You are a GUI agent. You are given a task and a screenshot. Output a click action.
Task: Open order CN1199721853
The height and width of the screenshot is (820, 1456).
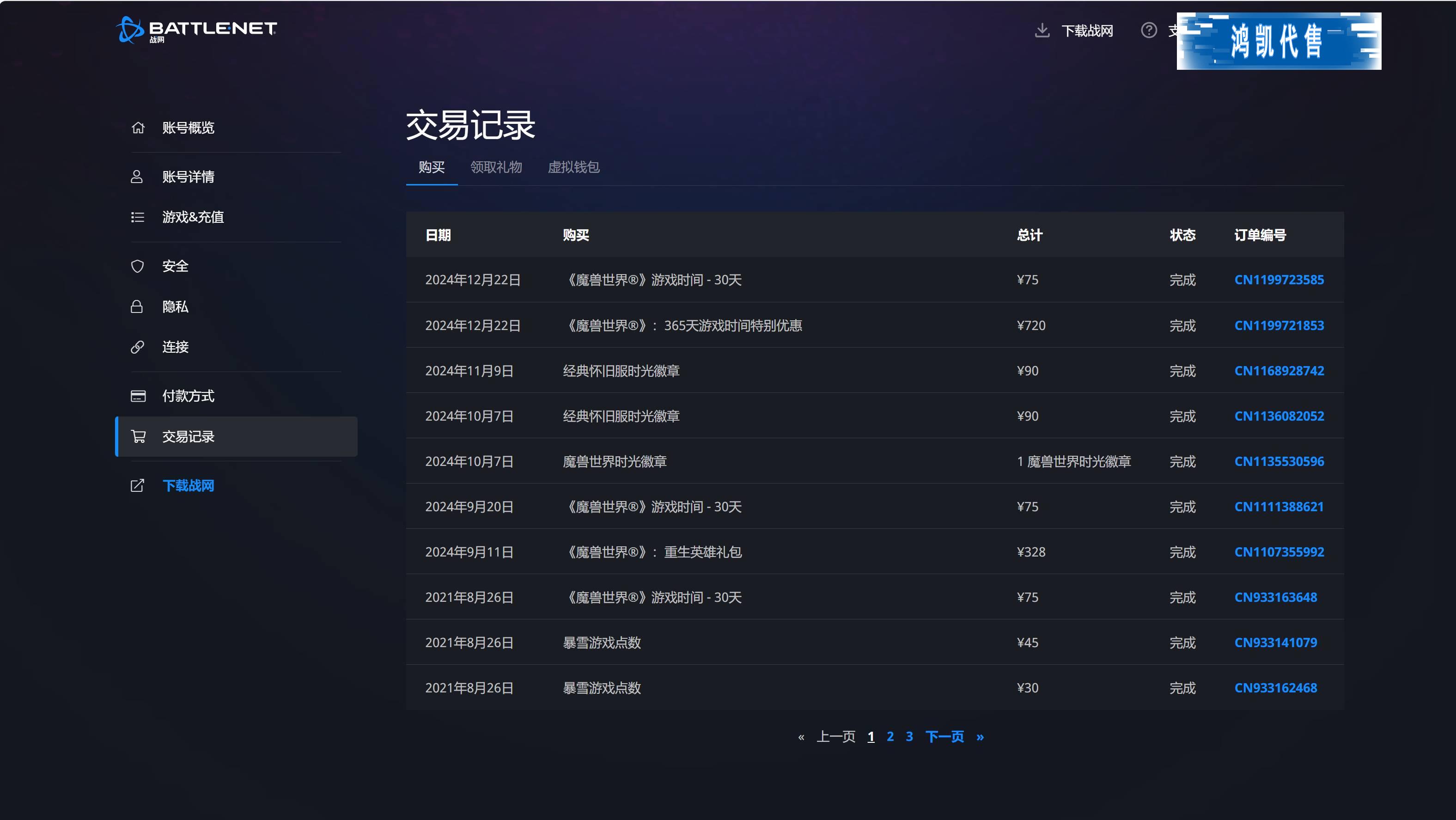coord(1279,325)
